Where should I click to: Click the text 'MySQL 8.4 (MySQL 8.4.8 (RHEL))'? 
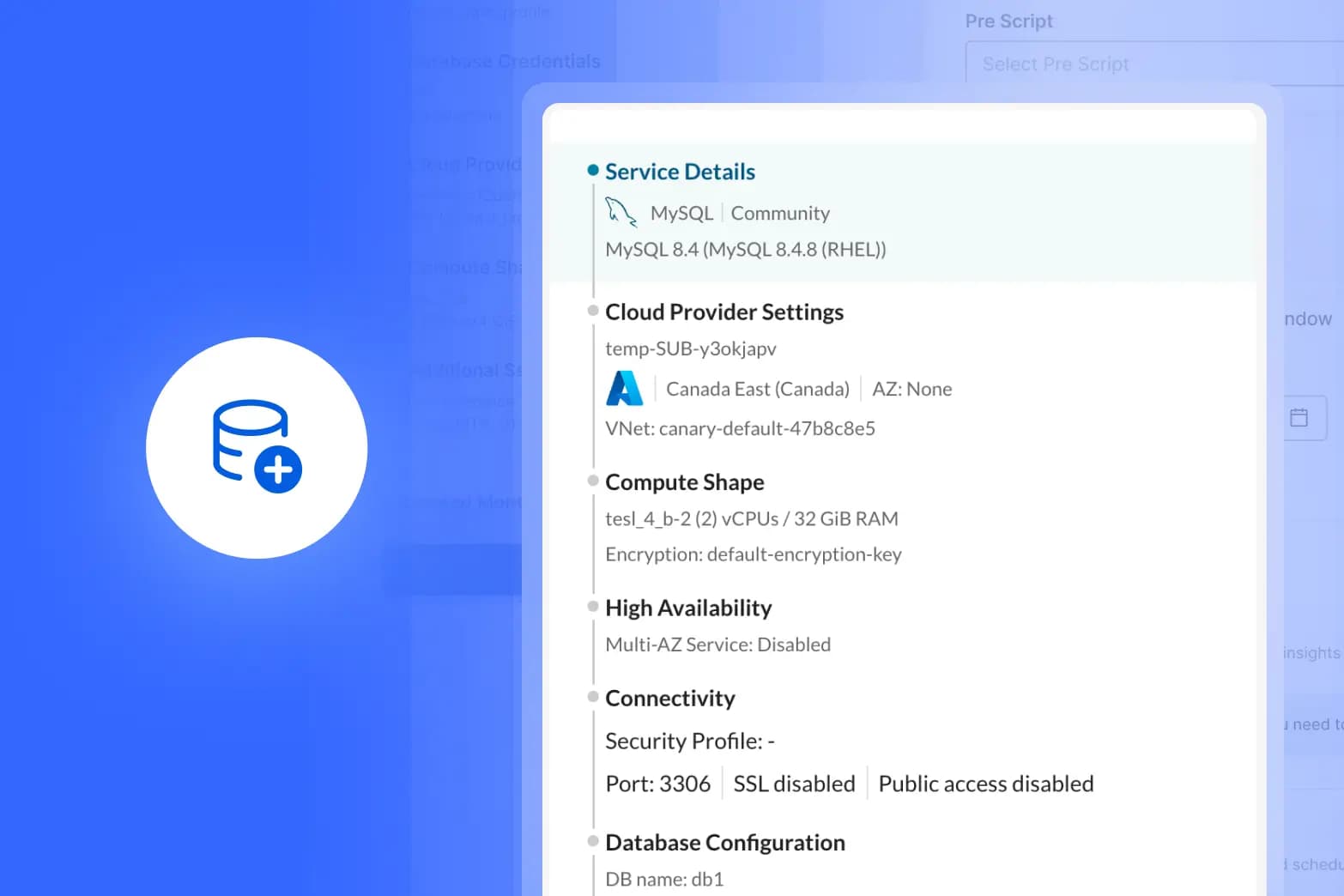pyautogui.click(x=746, y=250)
